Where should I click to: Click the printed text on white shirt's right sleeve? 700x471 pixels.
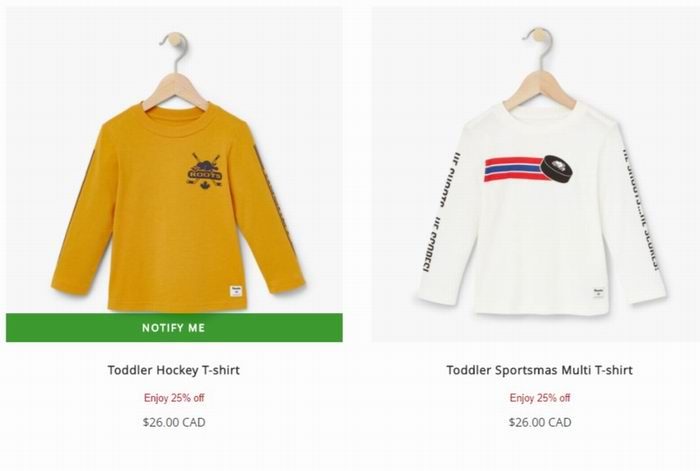click(641, 210)
